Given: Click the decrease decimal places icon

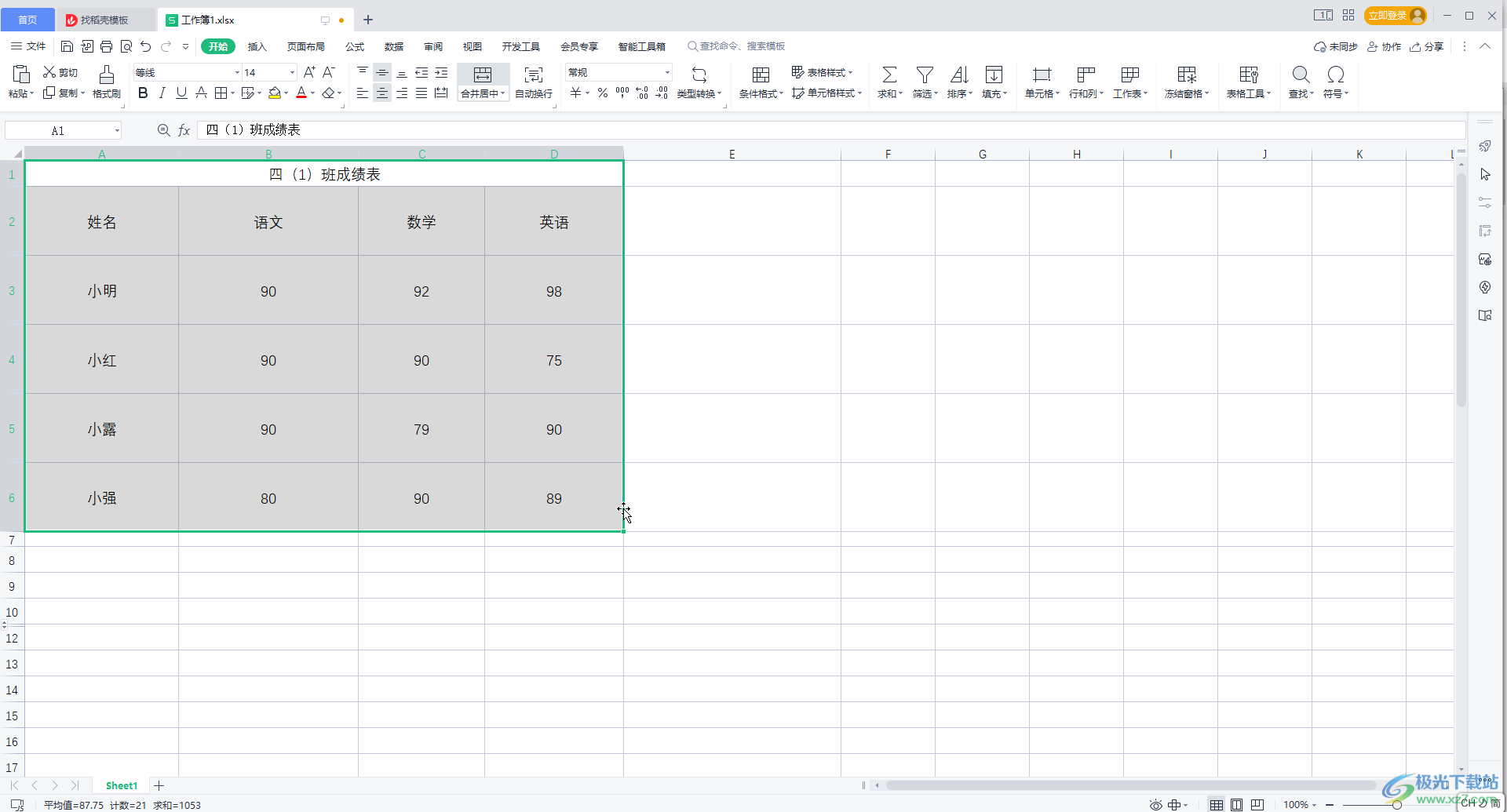Looking at the screenshot, I should coord(662,93).
